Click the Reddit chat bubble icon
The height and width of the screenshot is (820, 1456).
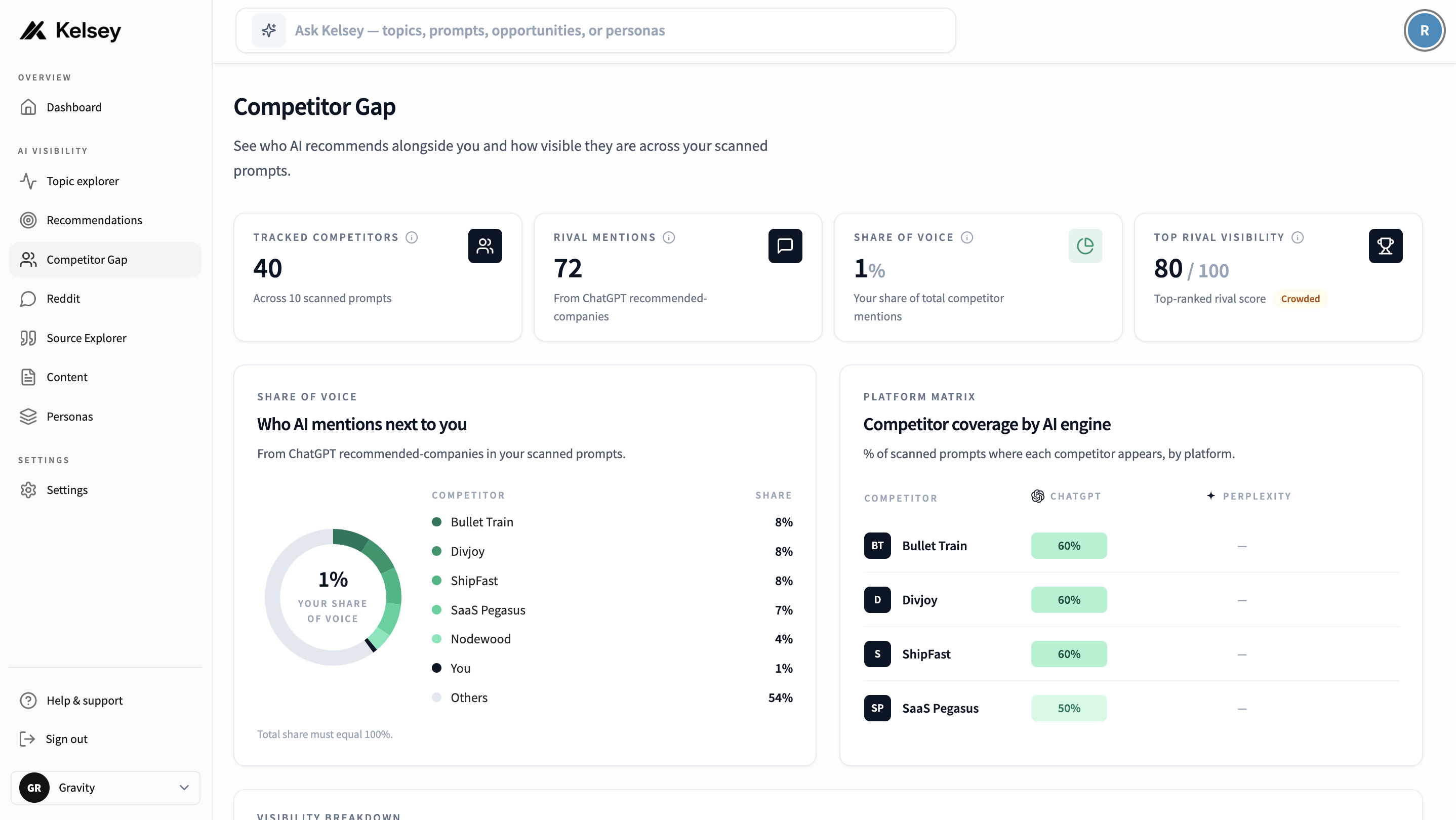28,298
